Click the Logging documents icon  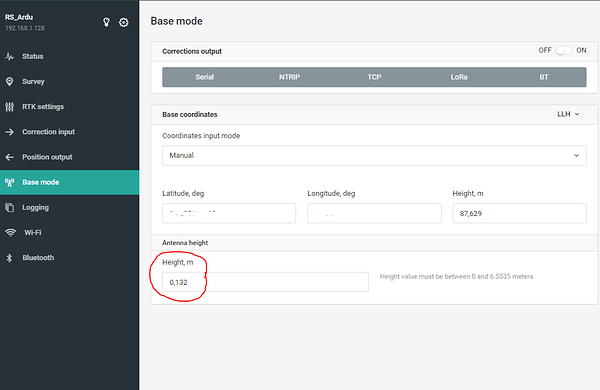tap(10, 207)
